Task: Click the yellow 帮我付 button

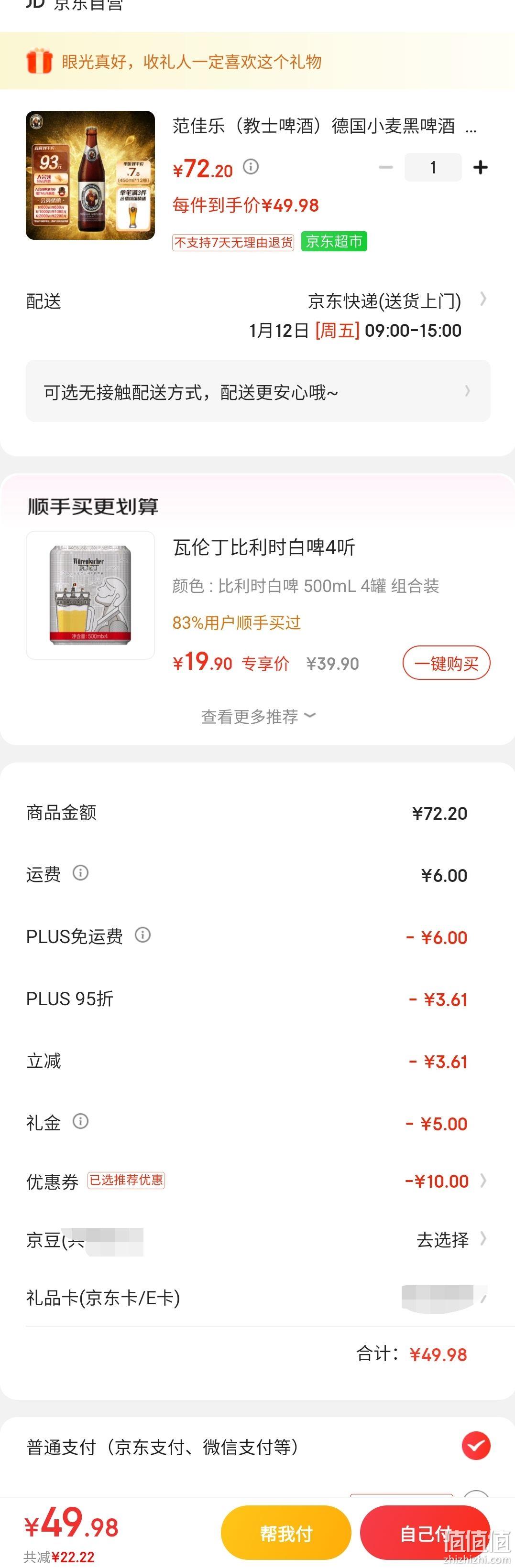Action: [286, 1533]
